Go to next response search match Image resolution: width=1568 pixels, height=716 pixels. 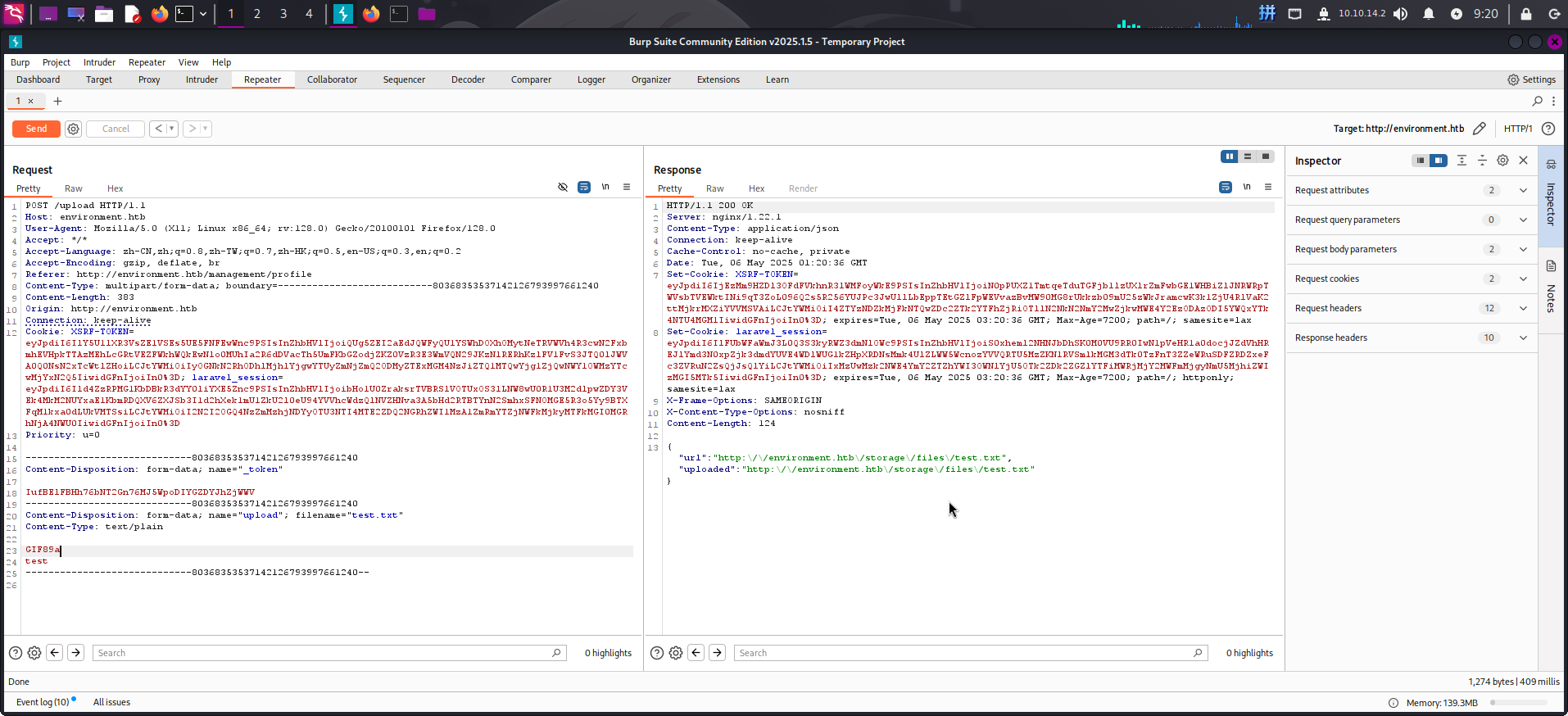tap(717, 653)
